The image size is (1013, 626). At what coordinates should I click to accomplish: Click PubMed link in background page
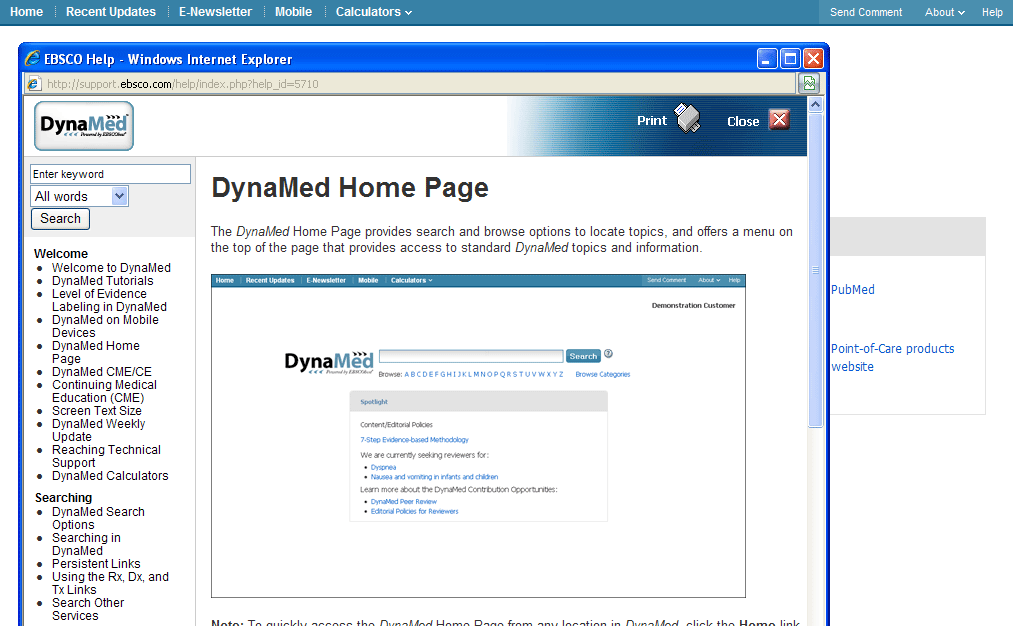click(853, 290)
